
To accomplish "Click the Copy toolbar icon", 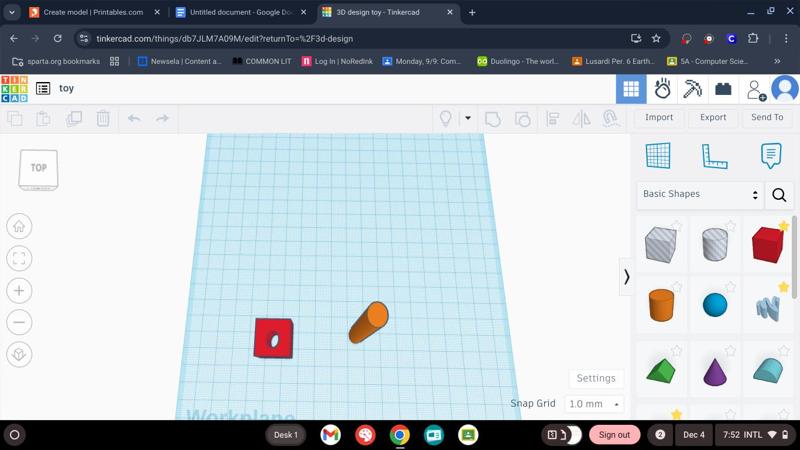I will point(15,118).
